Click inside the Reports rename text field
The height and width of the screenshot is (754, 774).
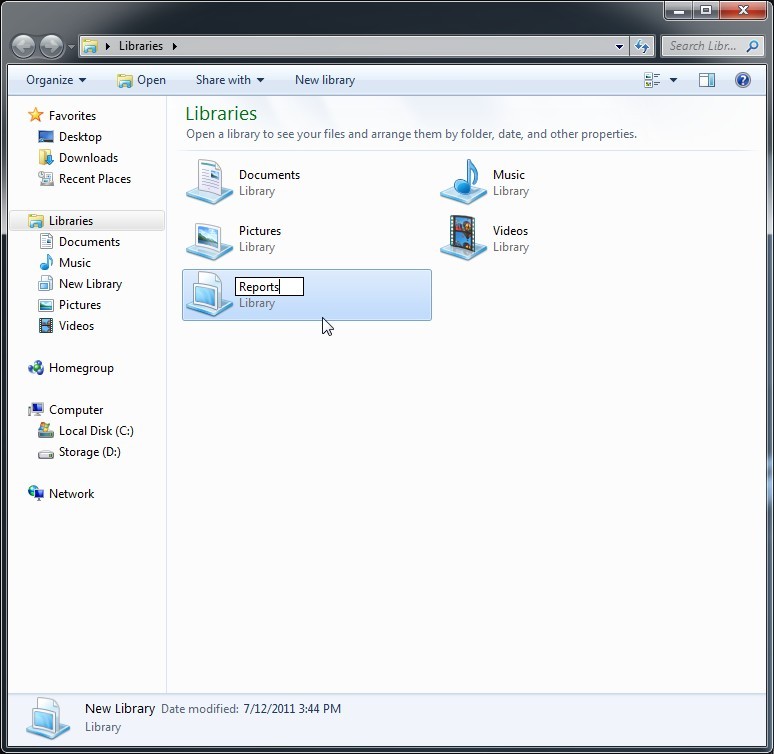point(269,287)
